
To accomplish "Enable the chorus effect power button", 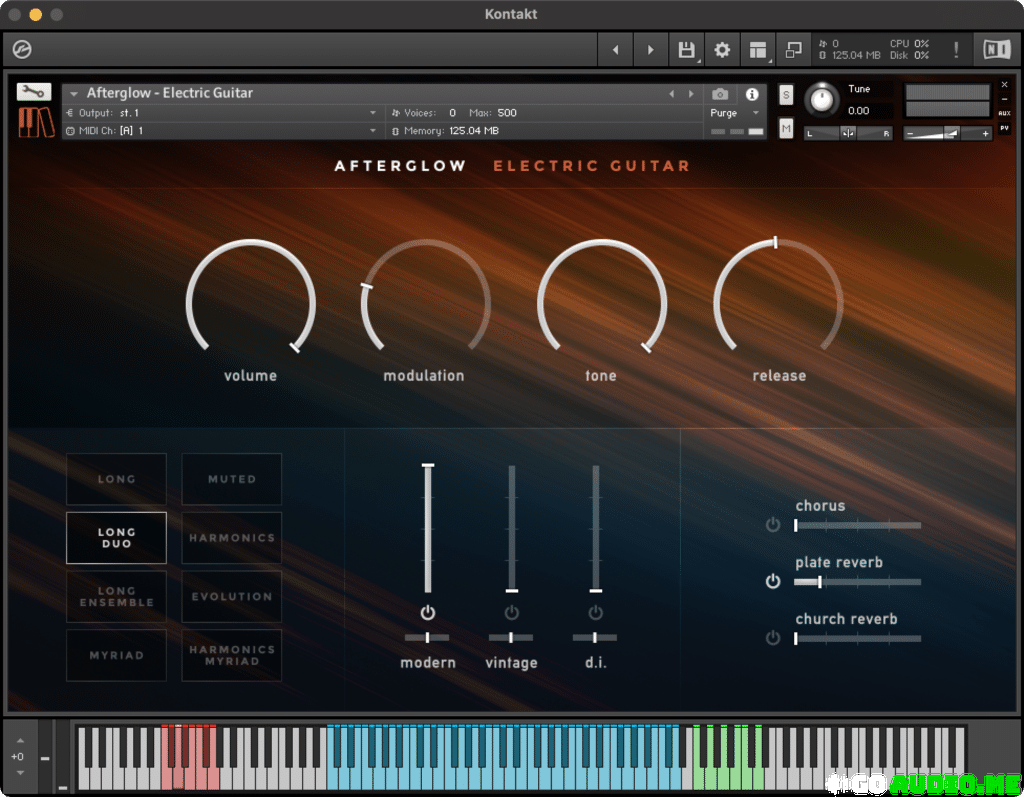I will click(x=772, y=525).
